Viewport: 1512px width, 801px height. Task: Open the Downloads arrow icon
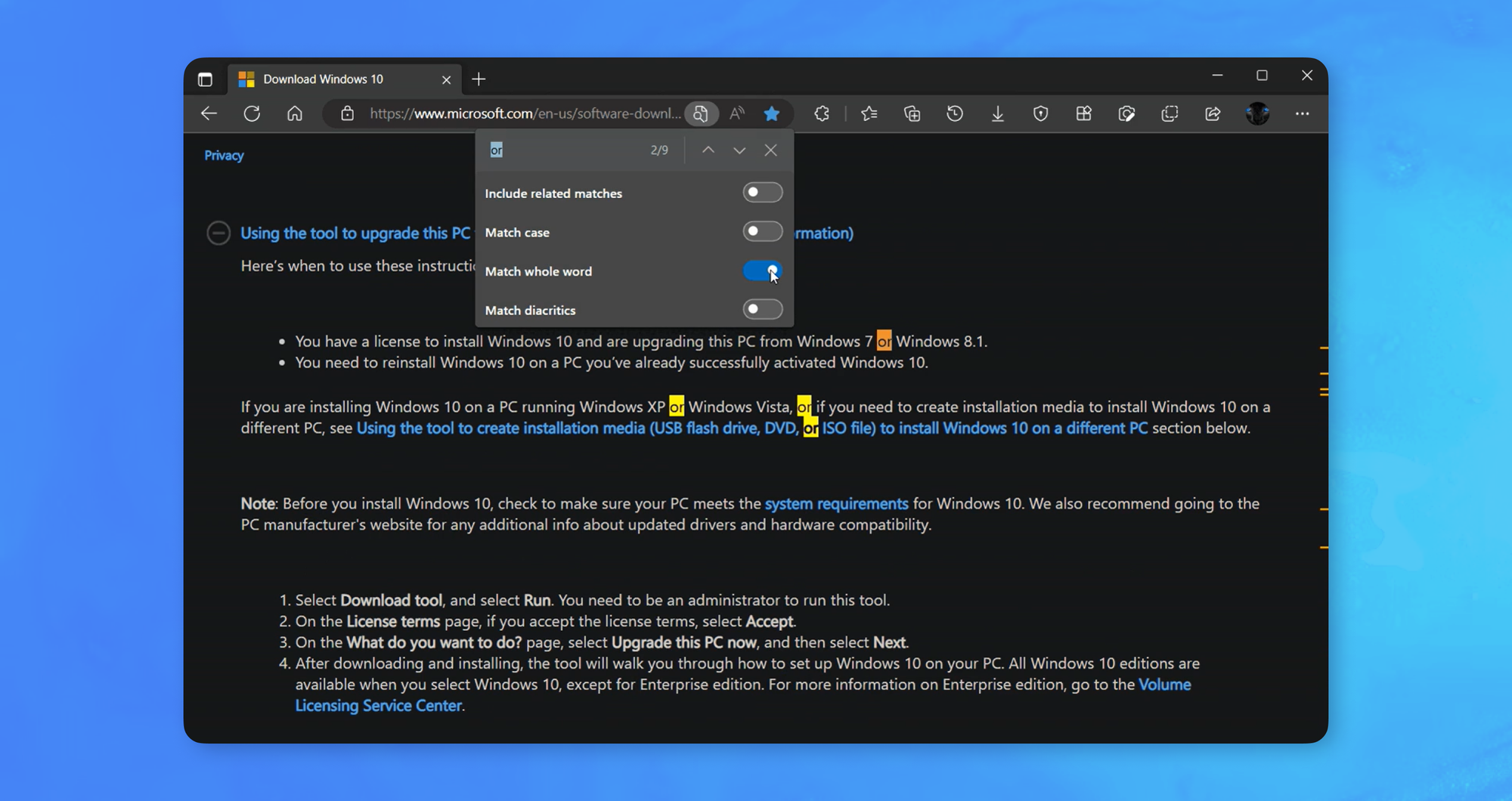coord(998,114)
